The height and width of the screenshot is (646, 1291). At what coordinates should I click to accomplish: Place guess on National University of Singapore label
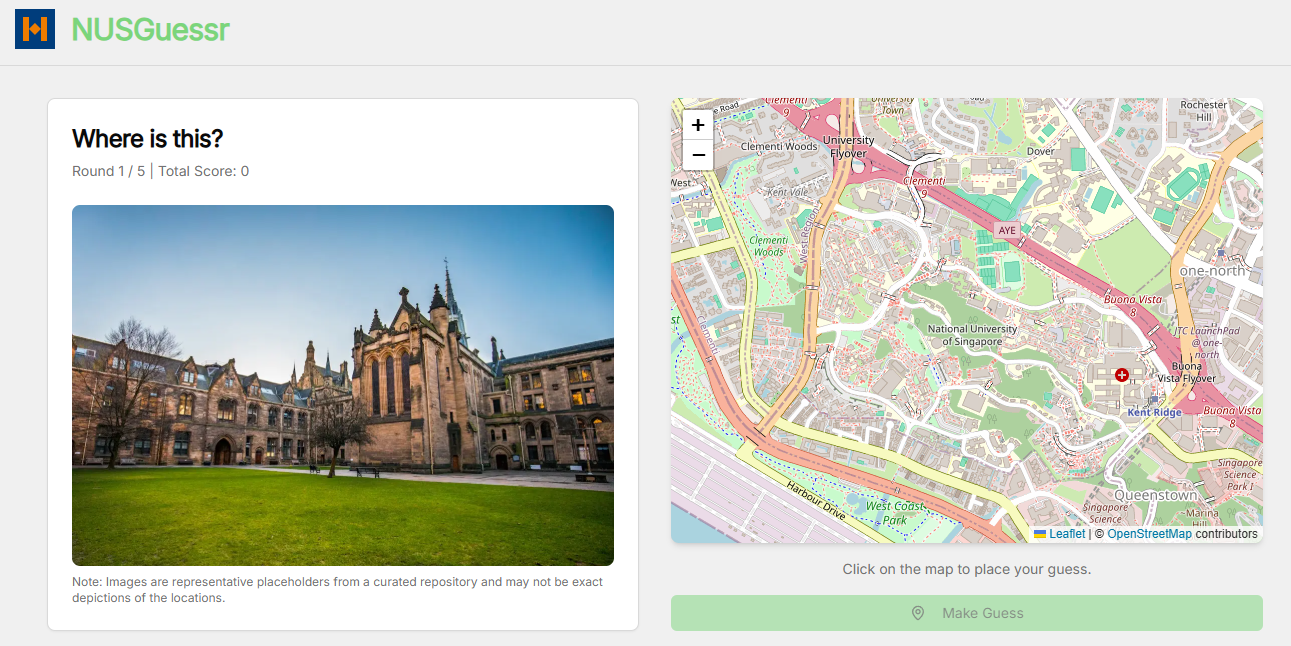(972, 335)
